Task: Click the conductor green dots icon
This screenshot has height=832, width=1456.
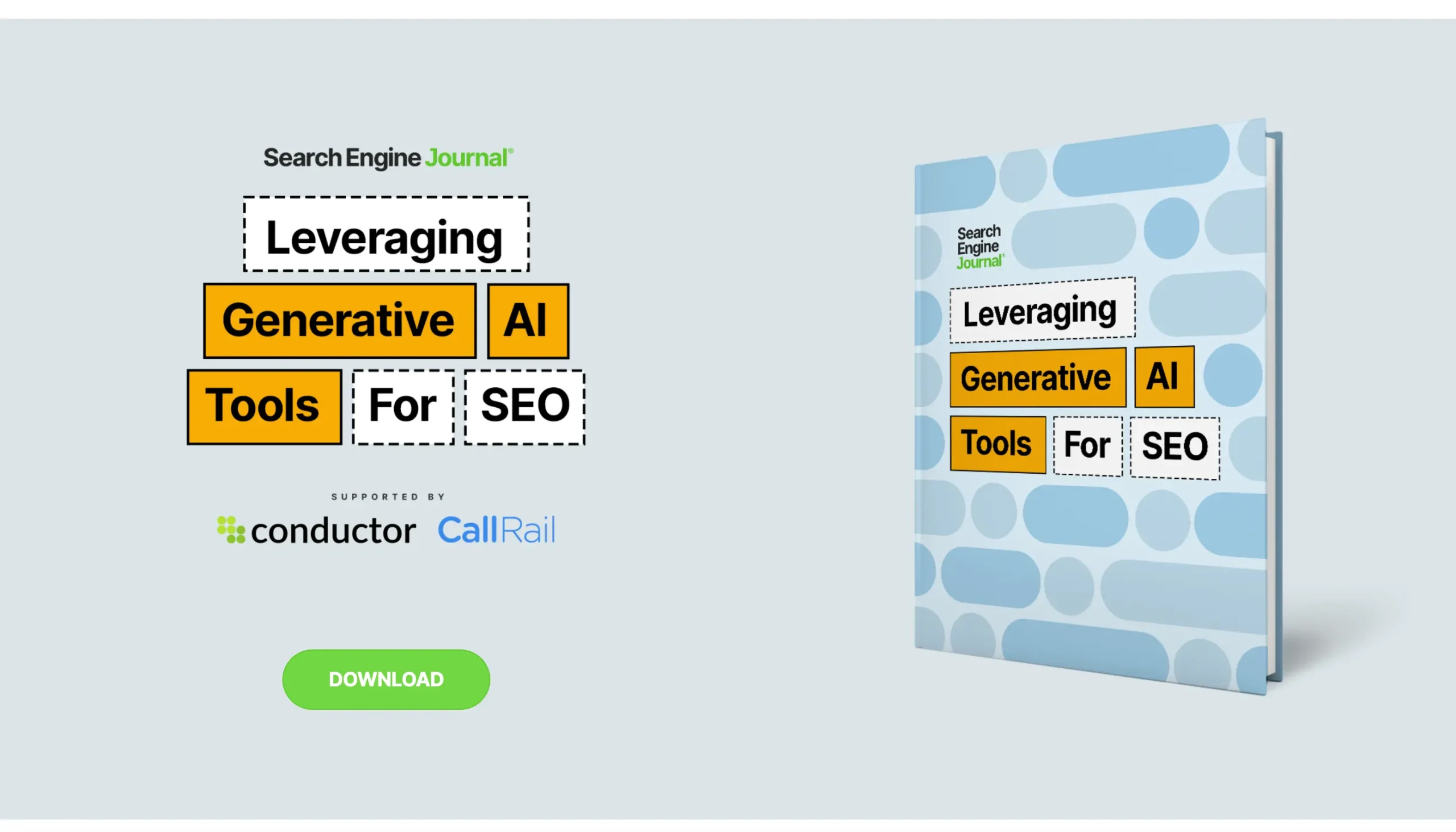Action: [231, 529]
